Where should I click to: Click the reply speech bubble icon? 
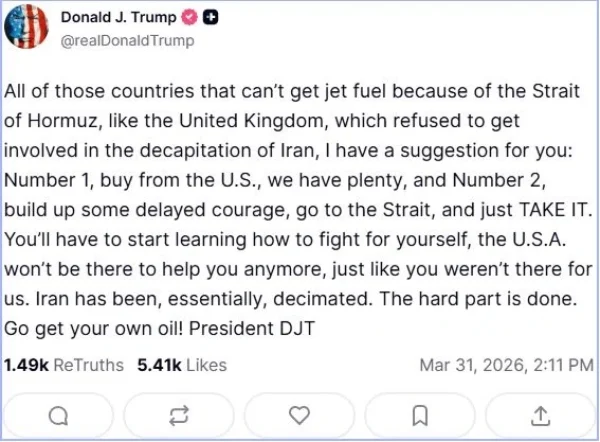(58, 413)
